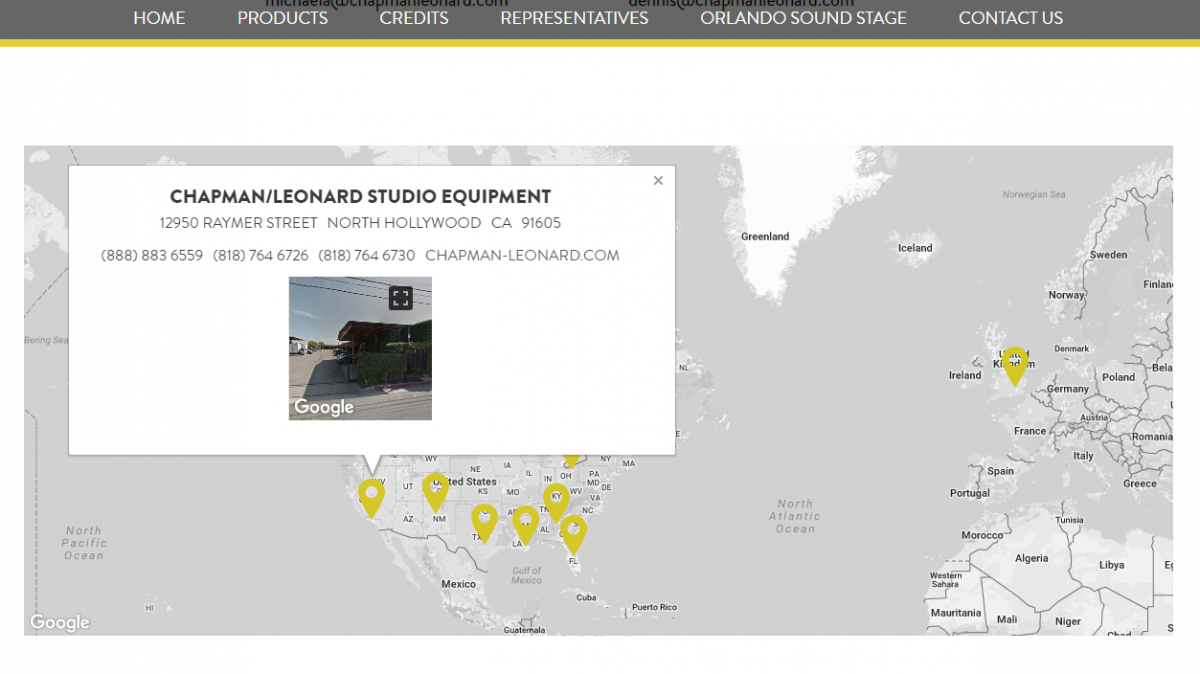The image size is (1200, 674).
Task: Click the Puerto Rico label on the map
Action: 654,607
